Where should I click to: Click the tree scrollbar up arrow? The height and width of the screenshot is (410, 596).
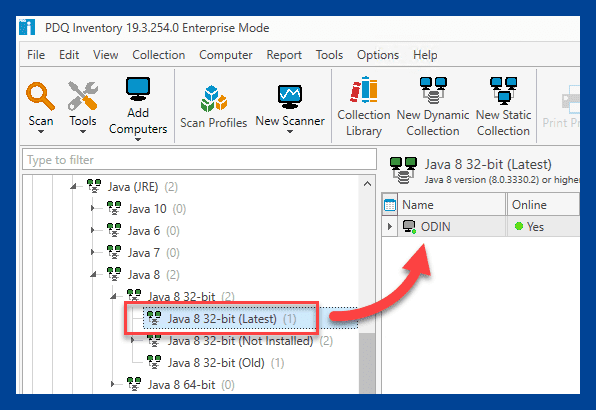(367, 184)
